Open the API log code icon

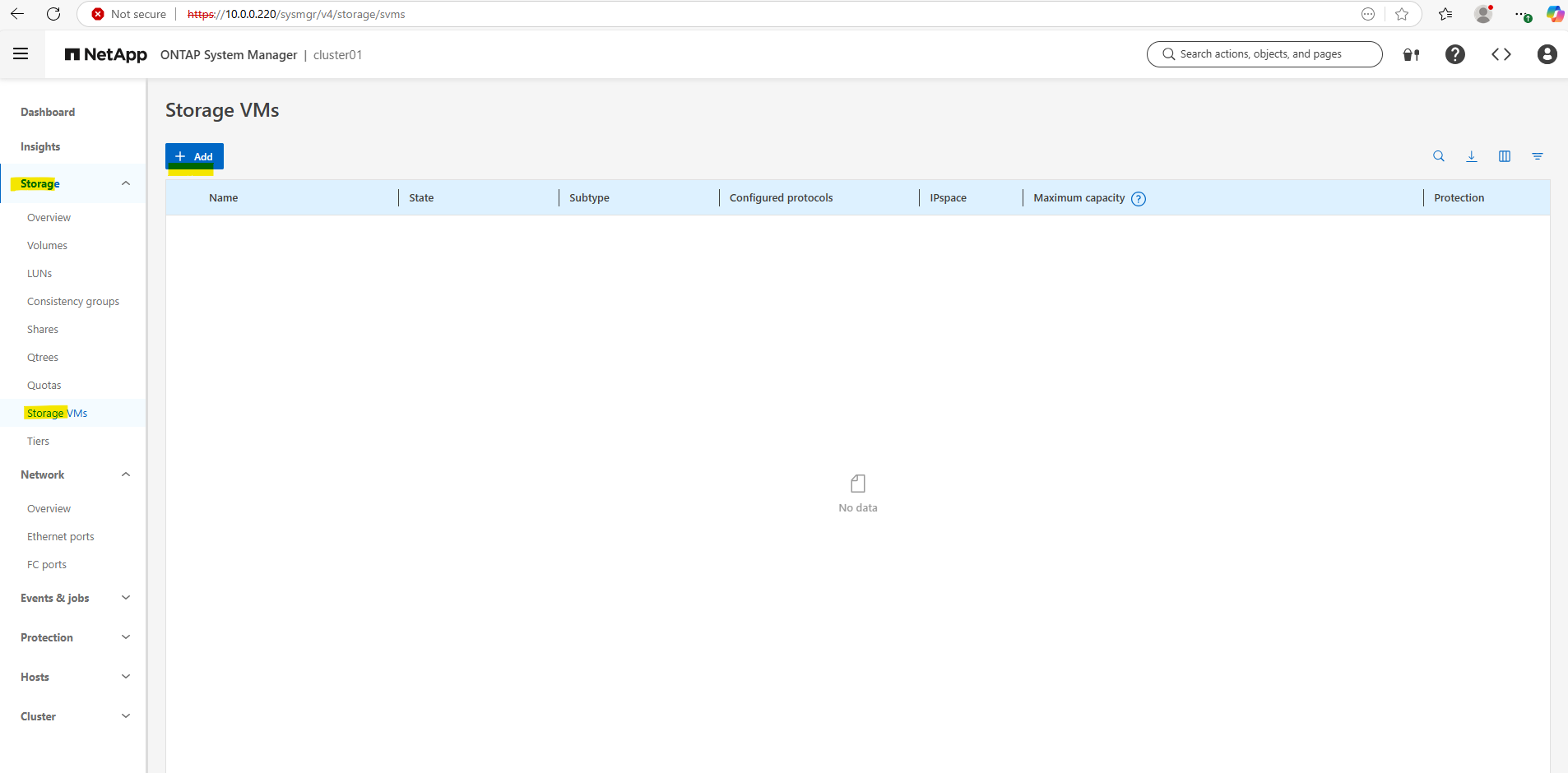coord(1501,54)
